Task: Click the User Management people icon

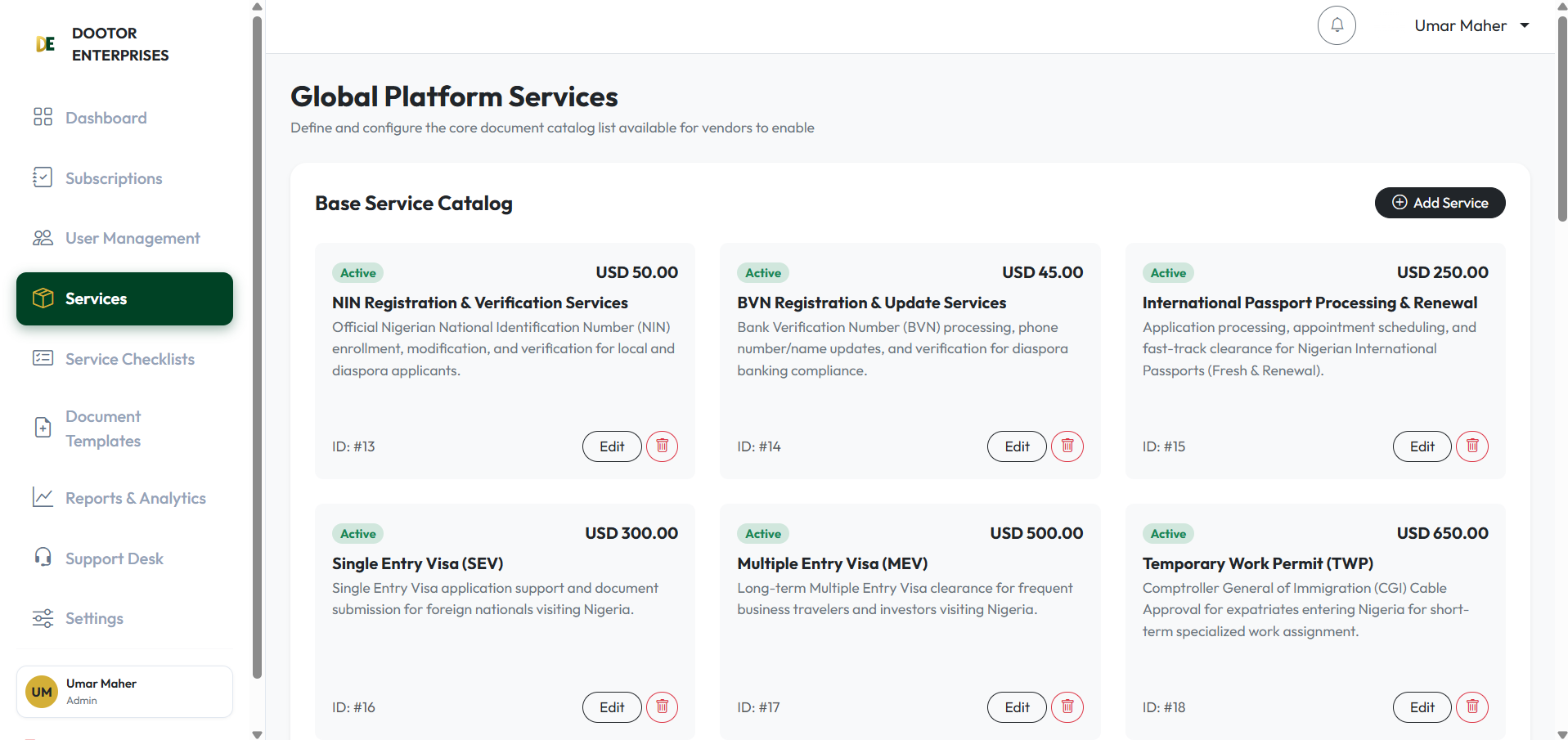Action: pyautogui.click(x=43, y=238)
